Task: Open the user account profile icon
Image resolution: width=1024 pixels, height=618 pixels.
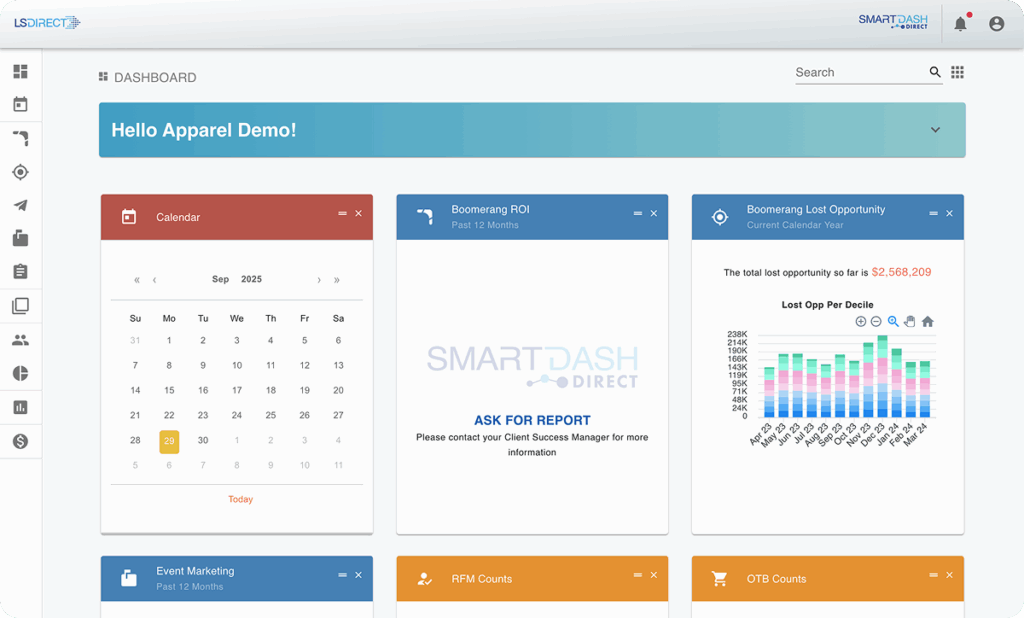Action: pos(996,24)
